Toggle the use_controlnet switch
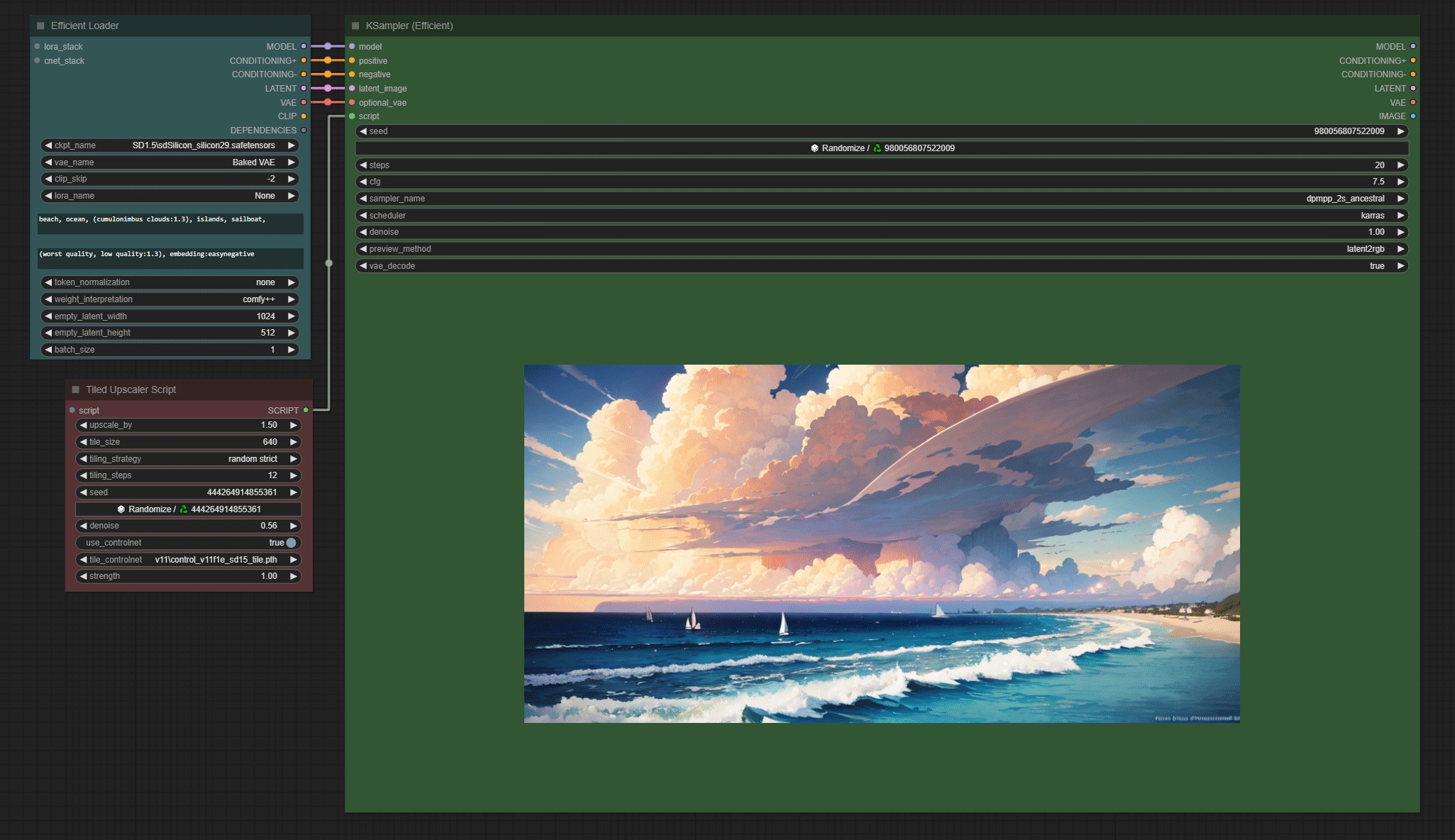The image size is (1455, 840). (291, 543)
